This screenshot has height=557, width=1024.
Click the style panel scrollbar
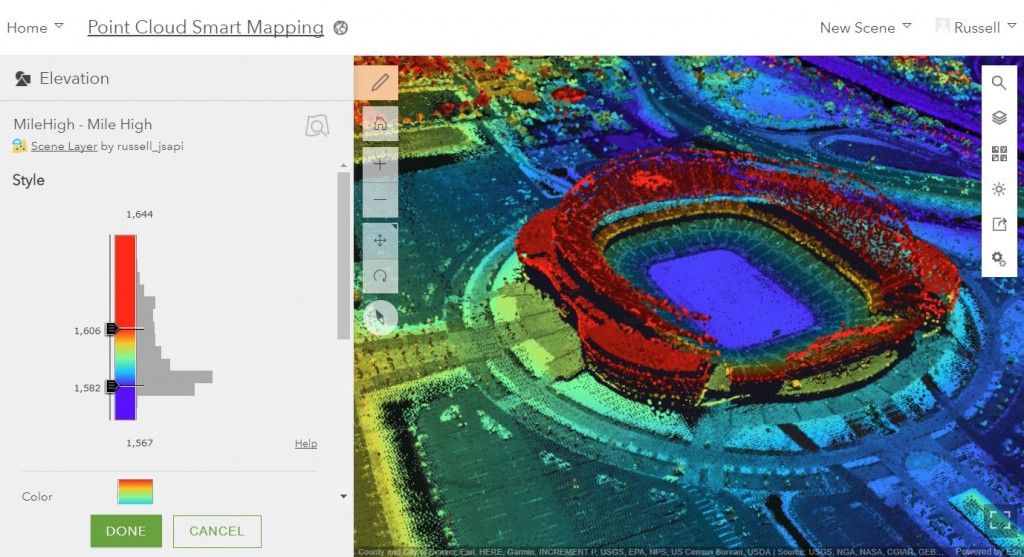click(344, 256)
